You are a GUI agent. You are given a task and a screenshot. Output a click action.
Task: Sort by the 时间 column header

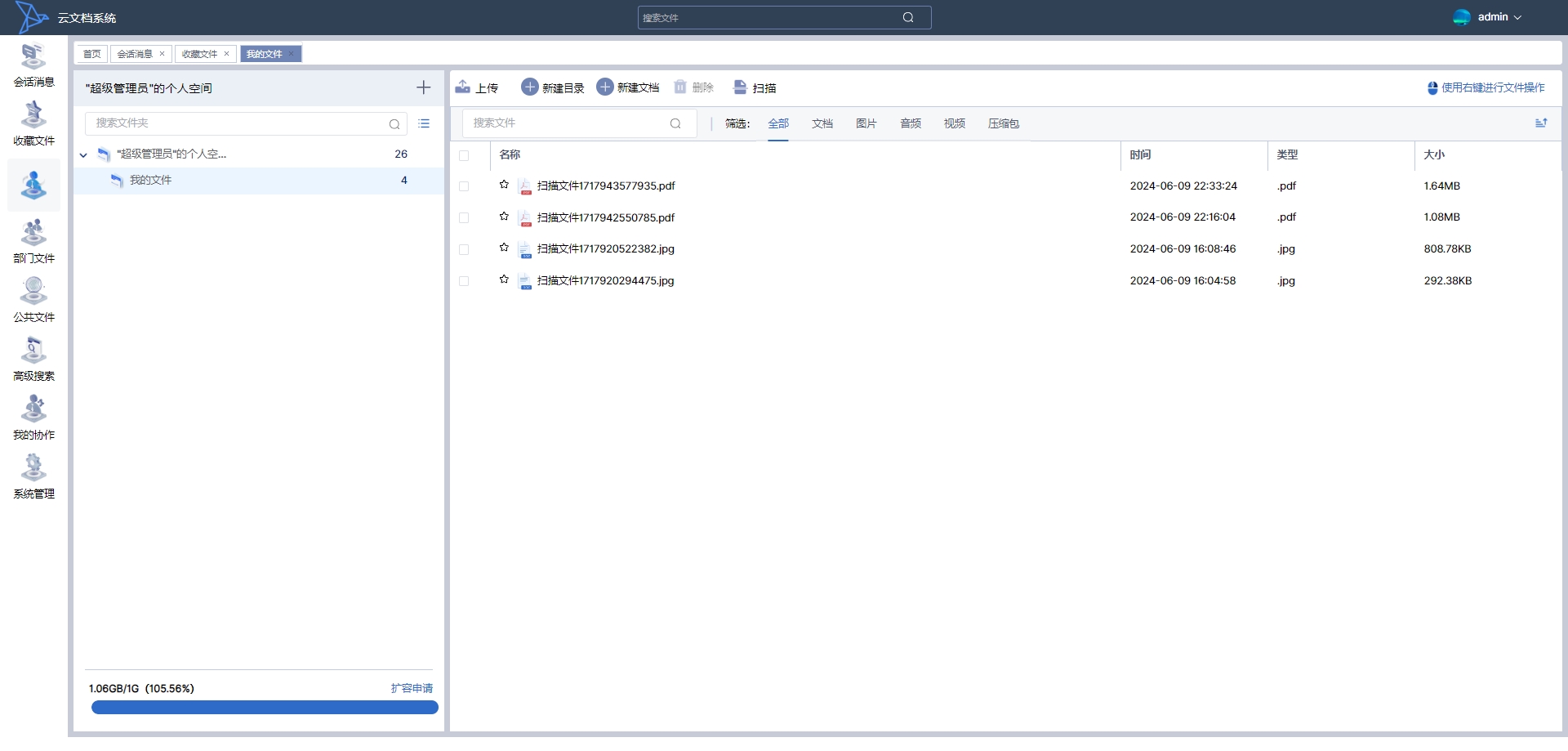[1140, 154]
